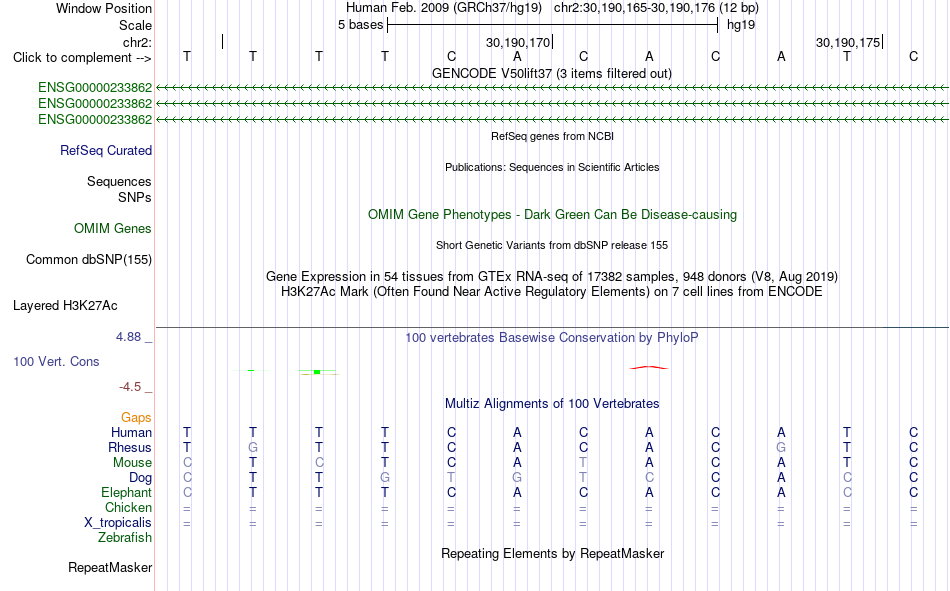This screenshot has width=950, height=591.
Task: Select the Rhesus species label
Action: click(130, 447)
